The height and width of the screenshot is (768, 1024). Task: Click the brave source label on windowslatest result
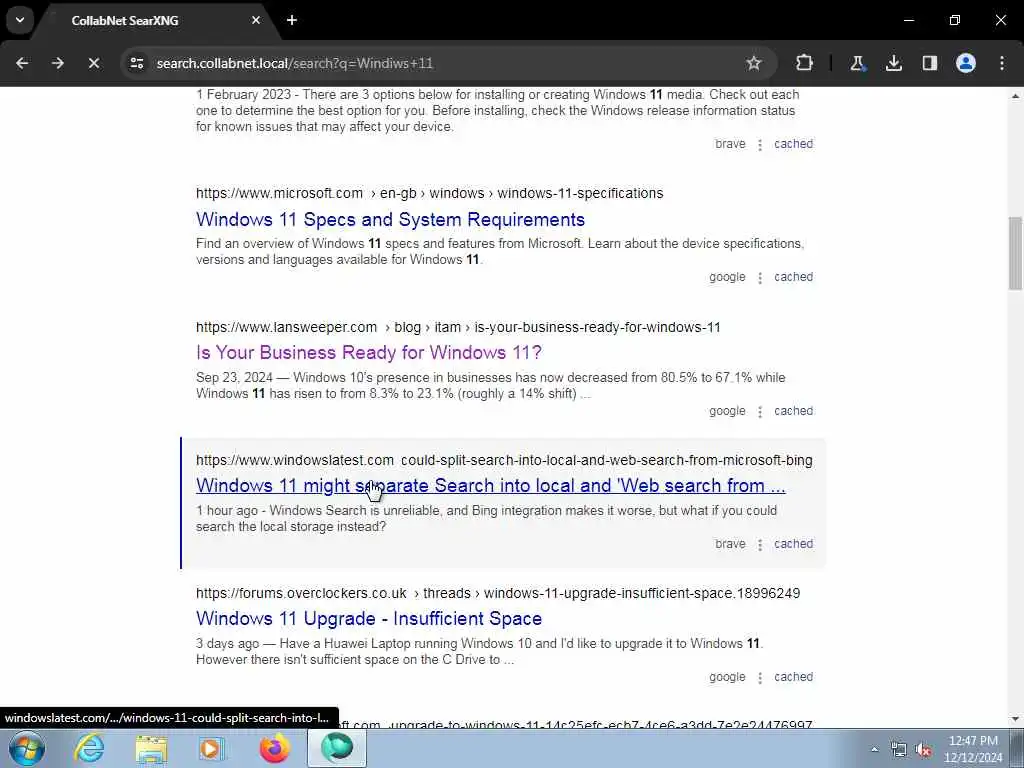730,544
